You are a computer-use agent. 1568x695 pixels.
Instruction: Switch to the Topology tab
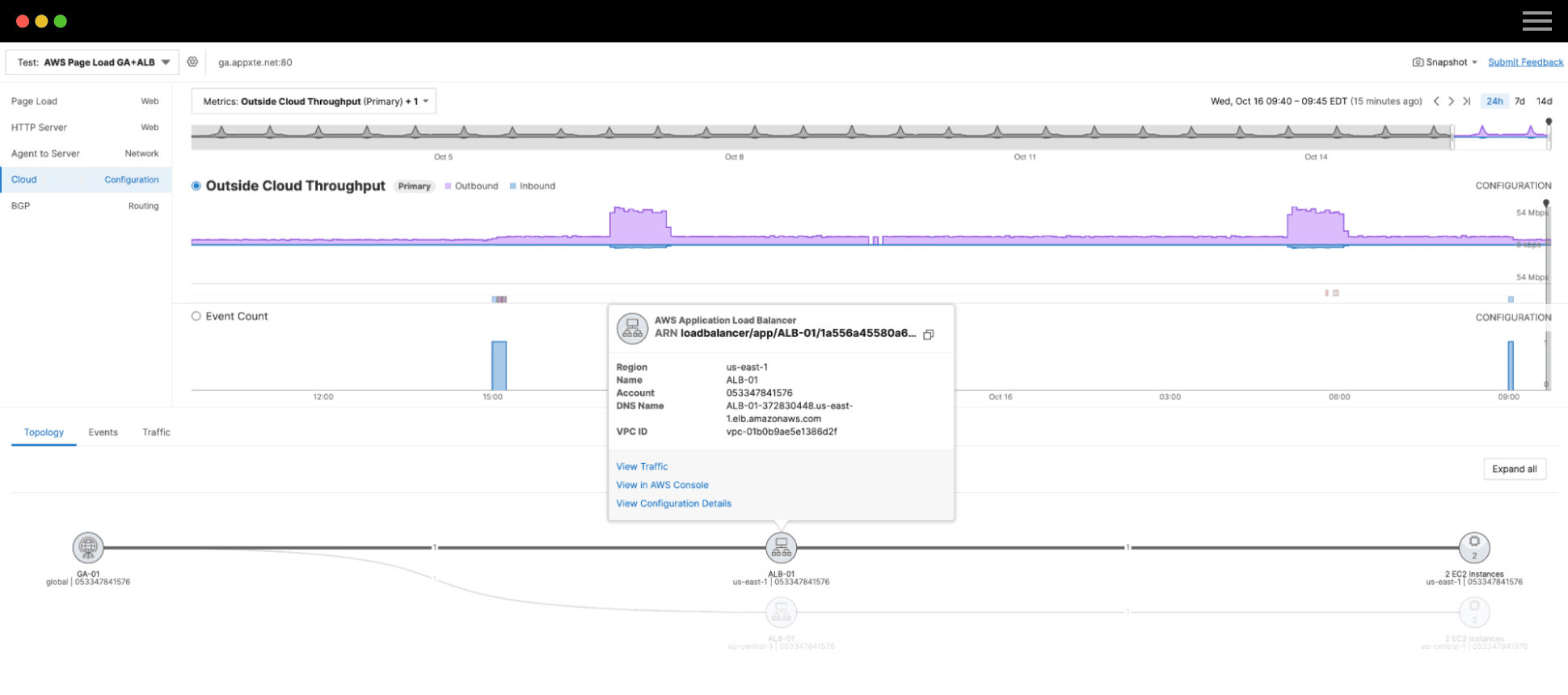pyautogui.click(x=44, y=432)
